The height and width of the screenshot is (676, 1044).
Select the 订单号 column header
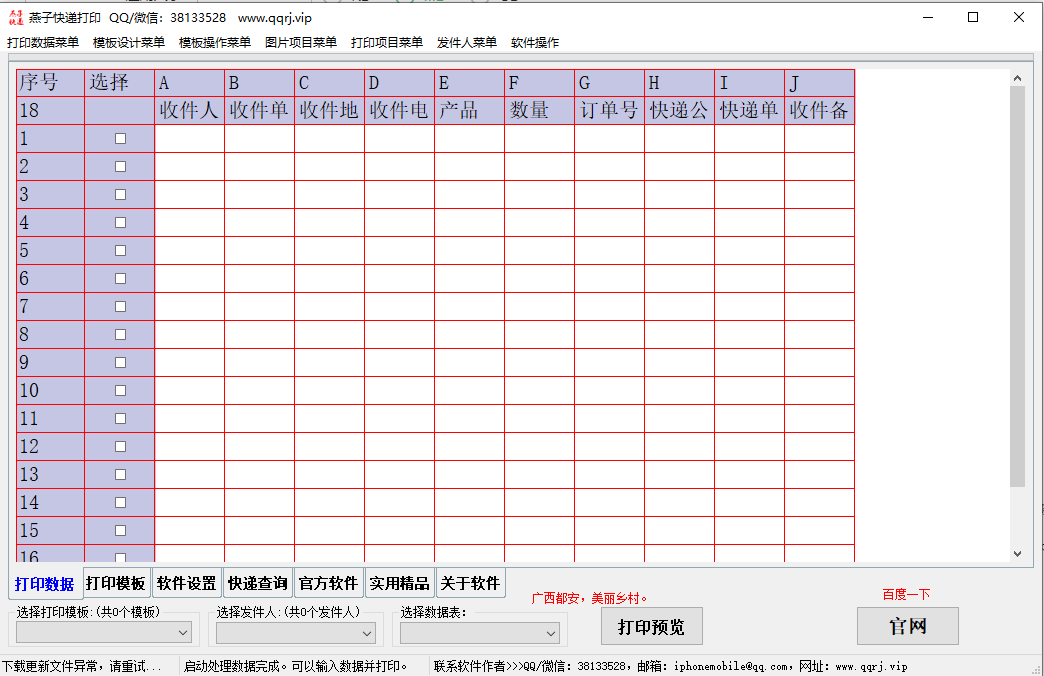point(609,111)
